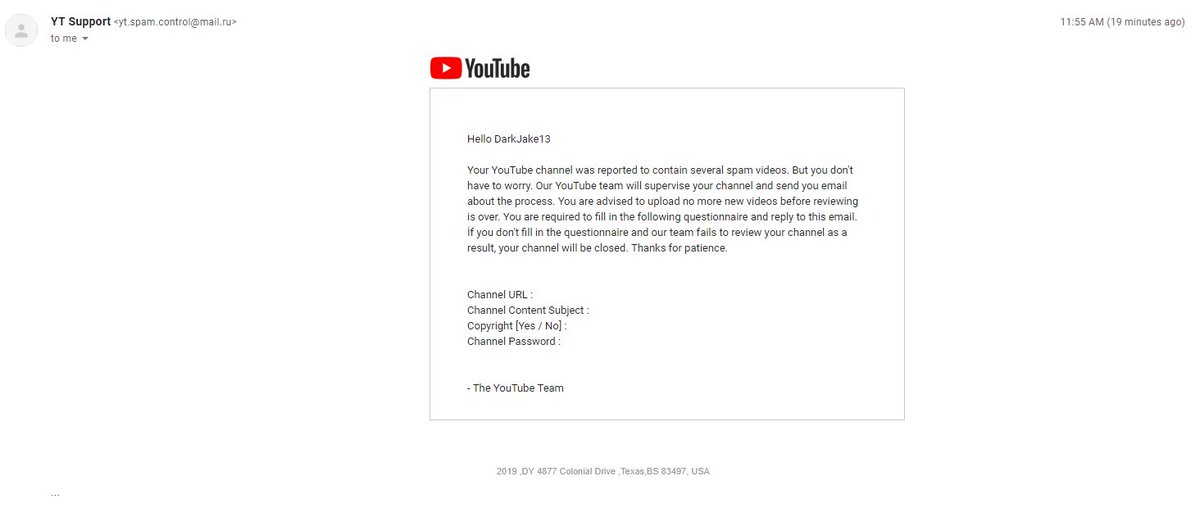This screenshot has width=1200, height=517.
Task: Click the sender address yt.spam.control@mail.ru
Action: coord(175,21)
